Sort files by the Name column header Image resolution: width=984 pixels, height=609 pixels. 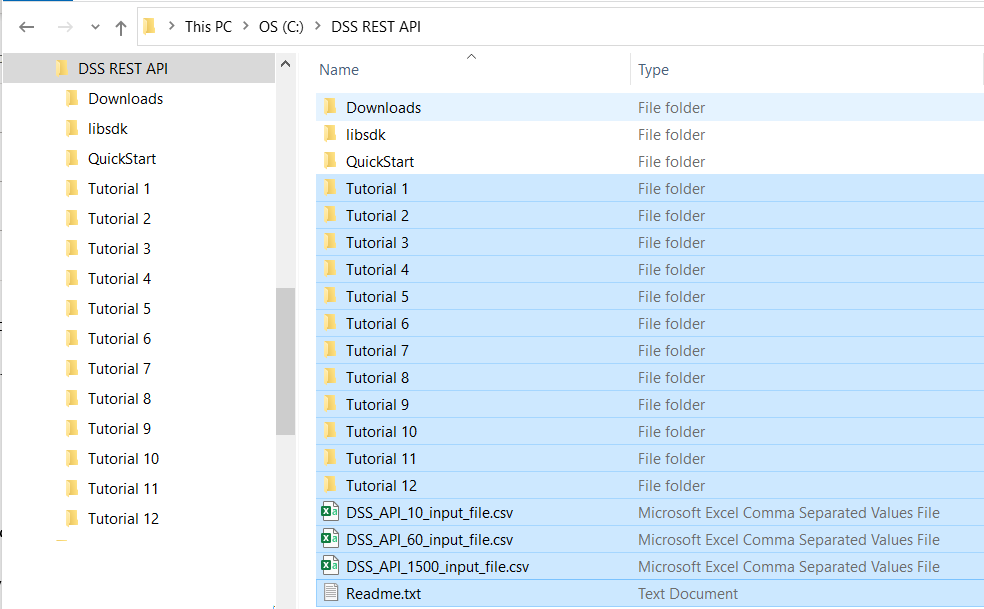(339, 70)
